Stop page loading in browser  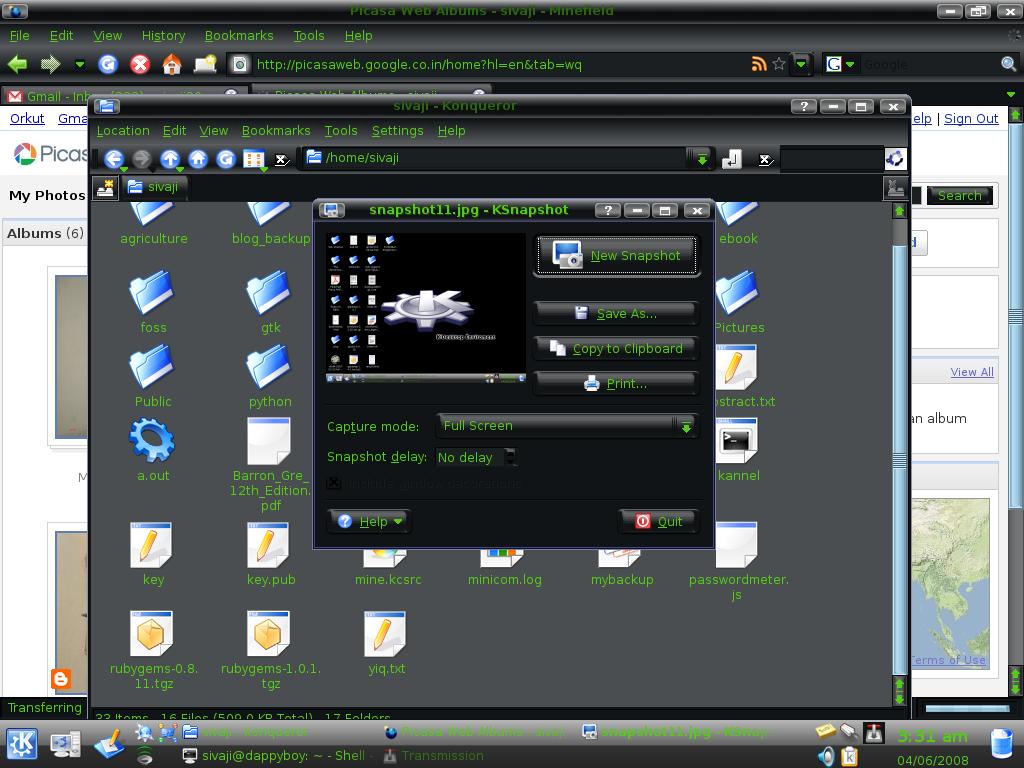[140, 64]
